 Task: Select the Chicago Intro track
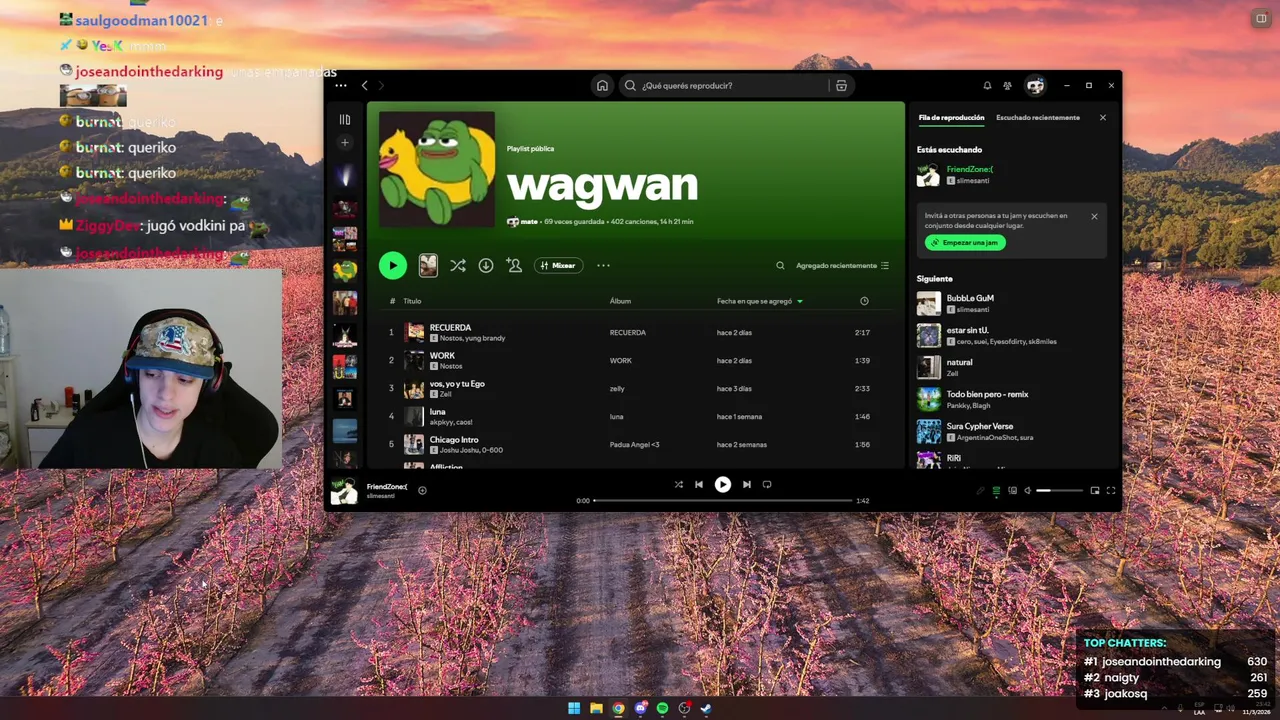coord(454,440)
